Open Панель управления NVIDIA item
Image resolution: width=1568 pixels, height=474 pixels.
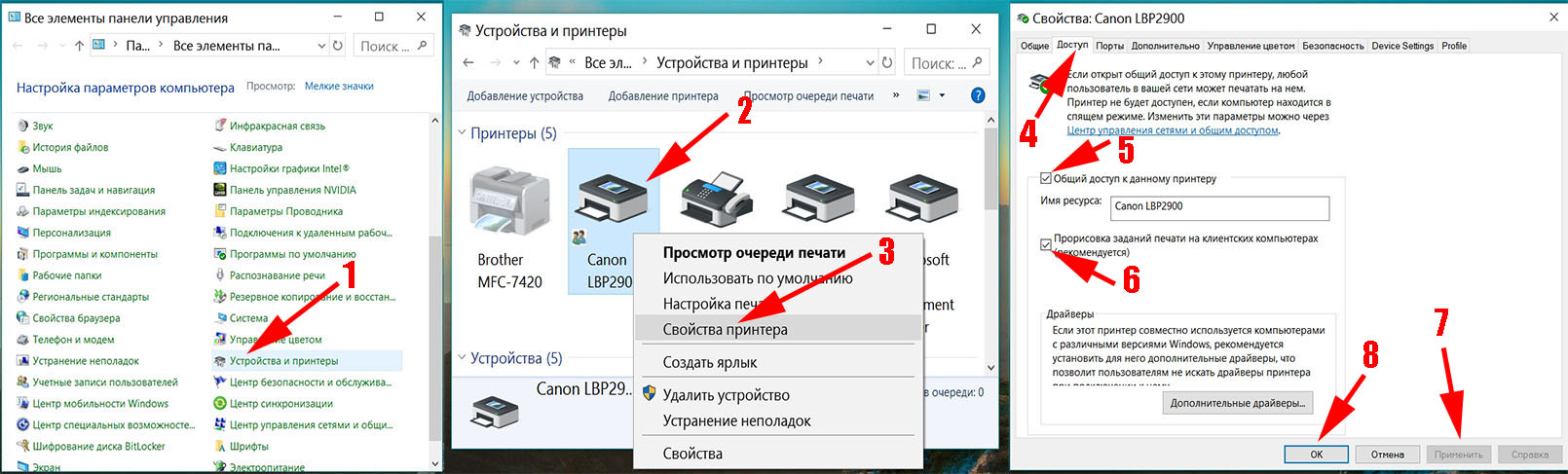[x=292, y=190]
